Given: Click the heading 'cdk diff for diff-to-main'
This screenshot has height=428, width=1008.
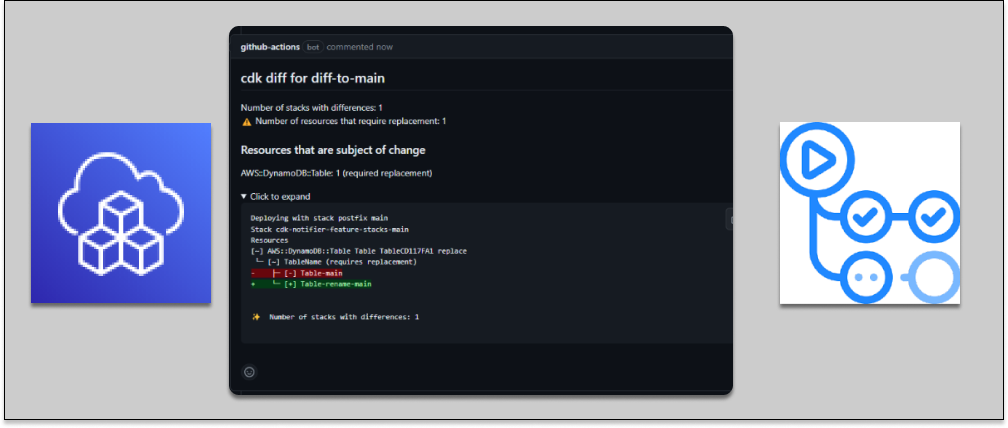Looking at the screenshot, I should [313, 78].
